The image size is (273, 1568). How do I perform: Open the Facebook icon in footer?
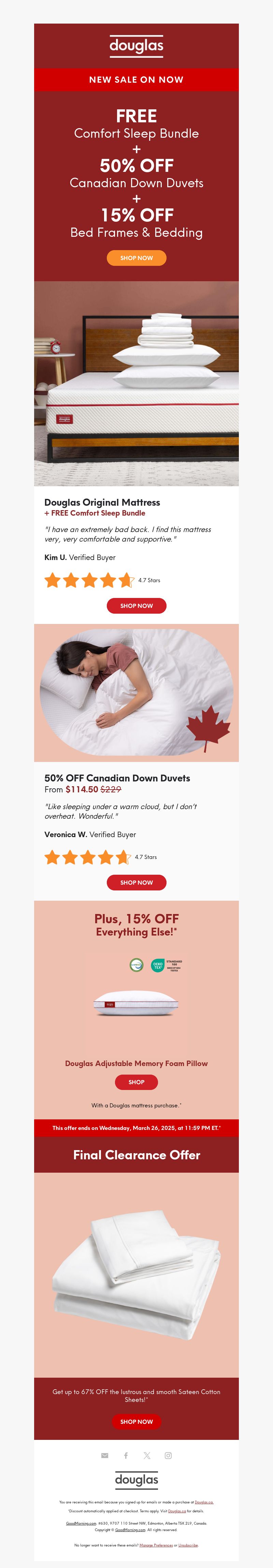coord(126,1456)
